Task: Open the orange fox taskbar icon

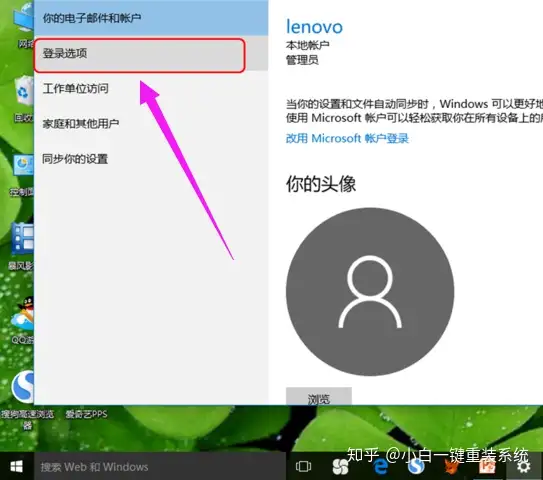Action: [x=452, y=466]
